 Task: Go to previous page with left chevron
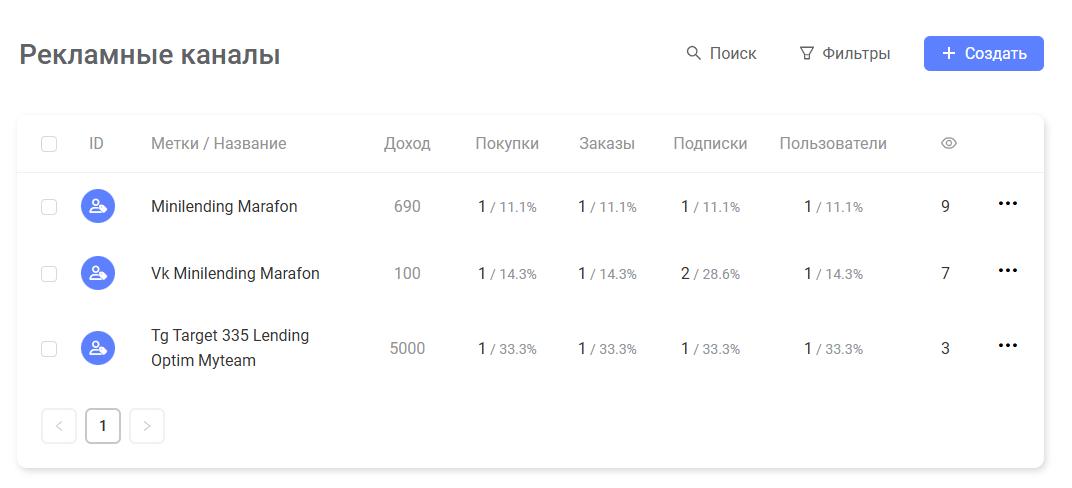[59, 426]
